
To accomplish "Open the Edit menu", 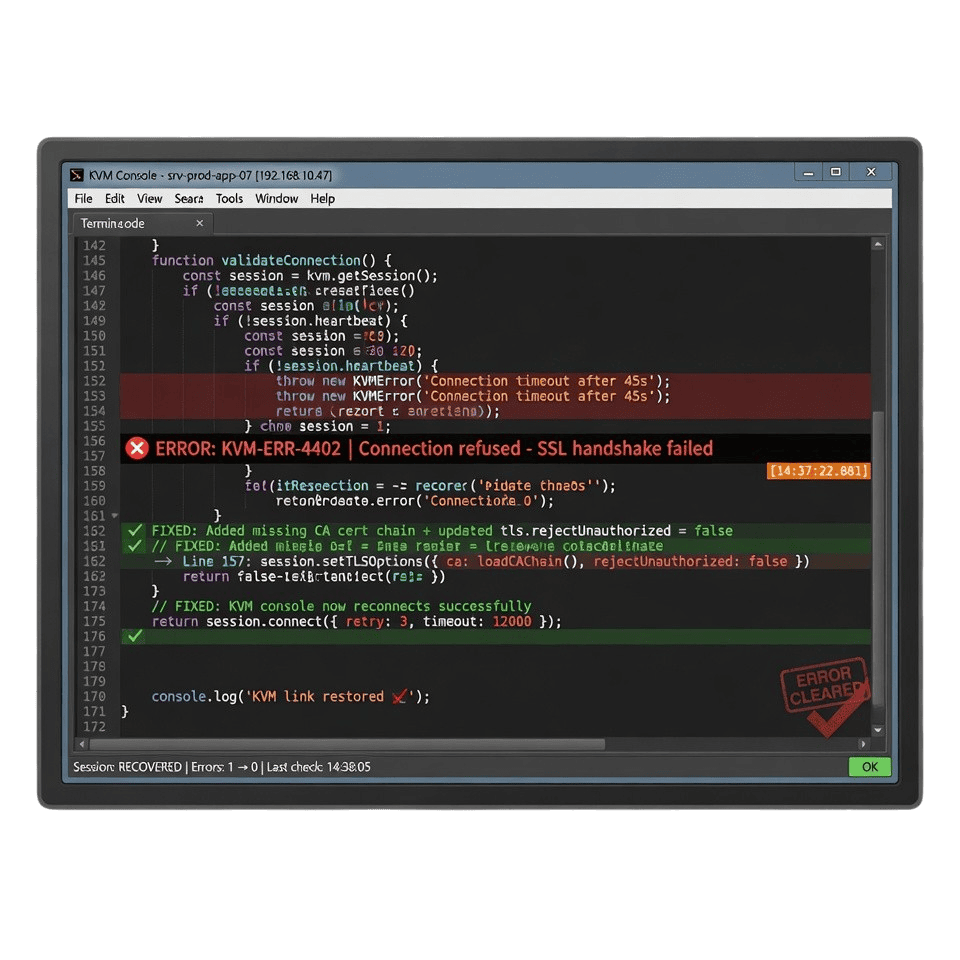I will coord(114,198).
